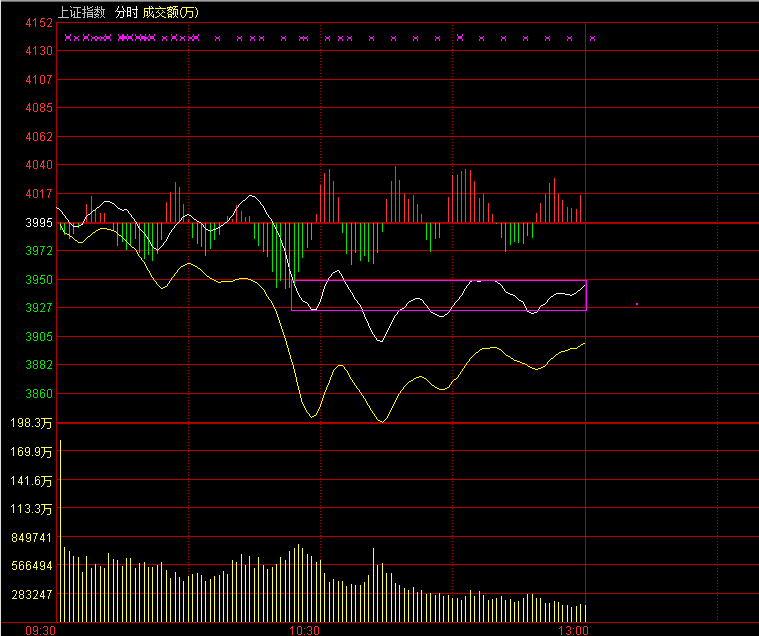Click the 3995 price axis label
759x636 pixels.
coord(39,222)
